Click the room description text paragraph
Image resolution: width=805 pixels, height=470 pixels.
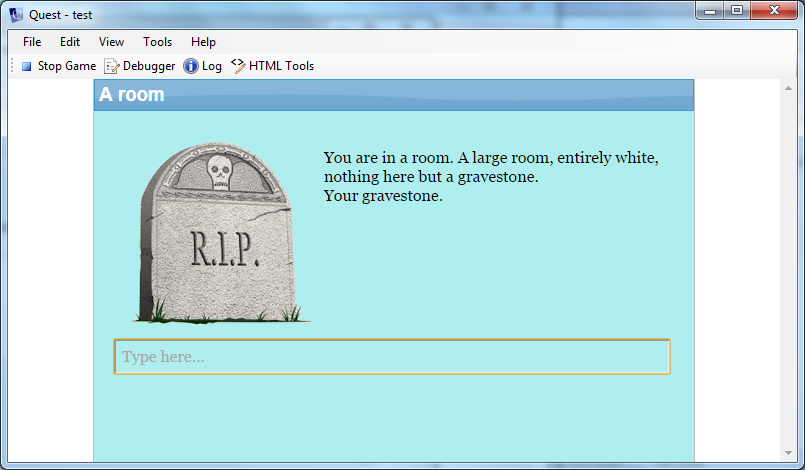[x=491, y=177]
